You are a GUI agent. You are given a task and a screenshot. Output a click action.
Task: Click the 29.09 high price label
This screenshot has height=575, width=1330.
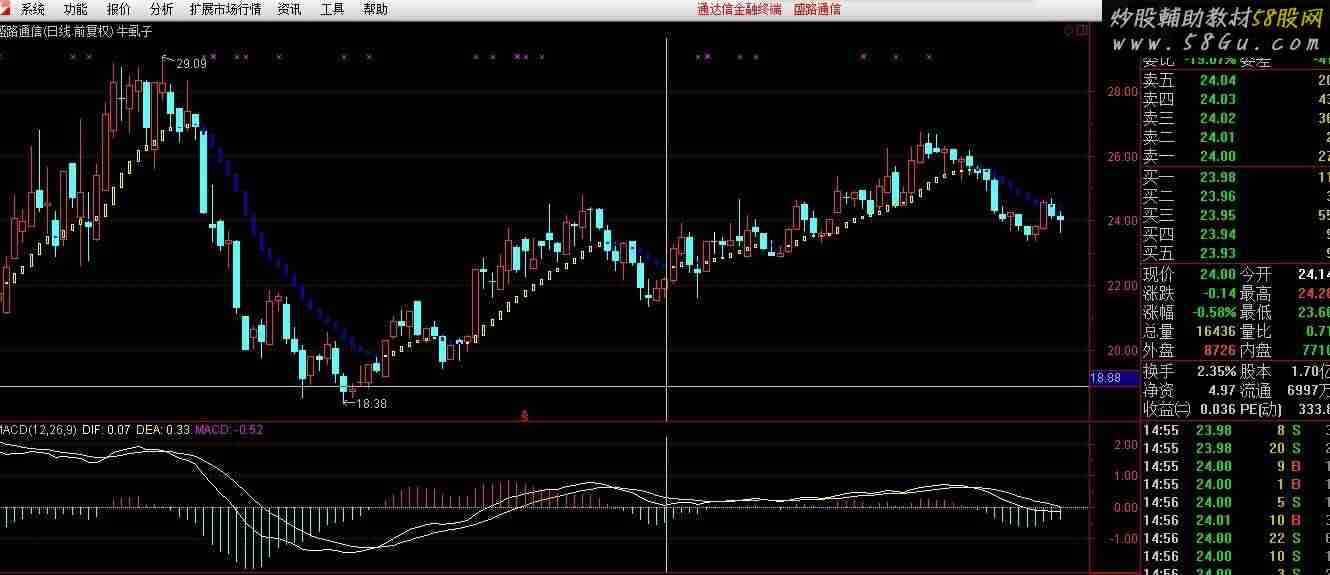[x=191, y=64]
